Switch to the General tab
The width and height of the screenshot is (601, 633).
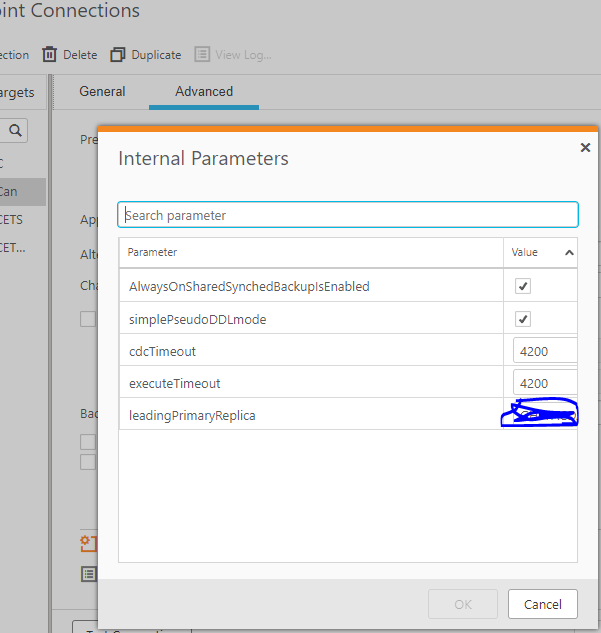[x=102, y=92]
